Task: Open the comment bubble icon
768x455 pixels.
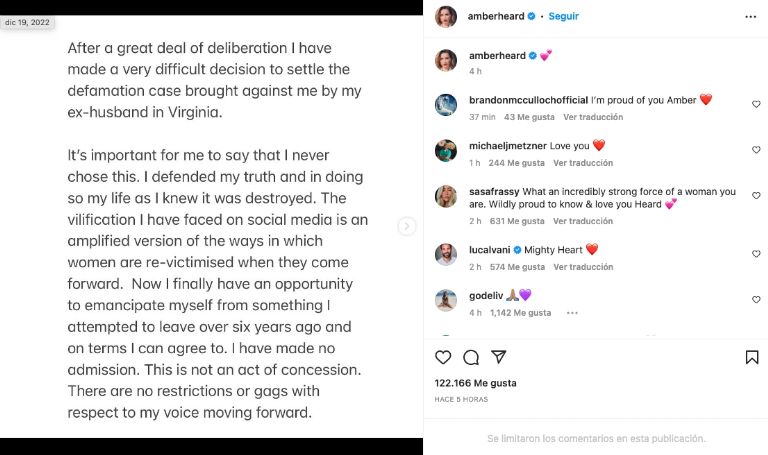Action: [x=471, y=357]
